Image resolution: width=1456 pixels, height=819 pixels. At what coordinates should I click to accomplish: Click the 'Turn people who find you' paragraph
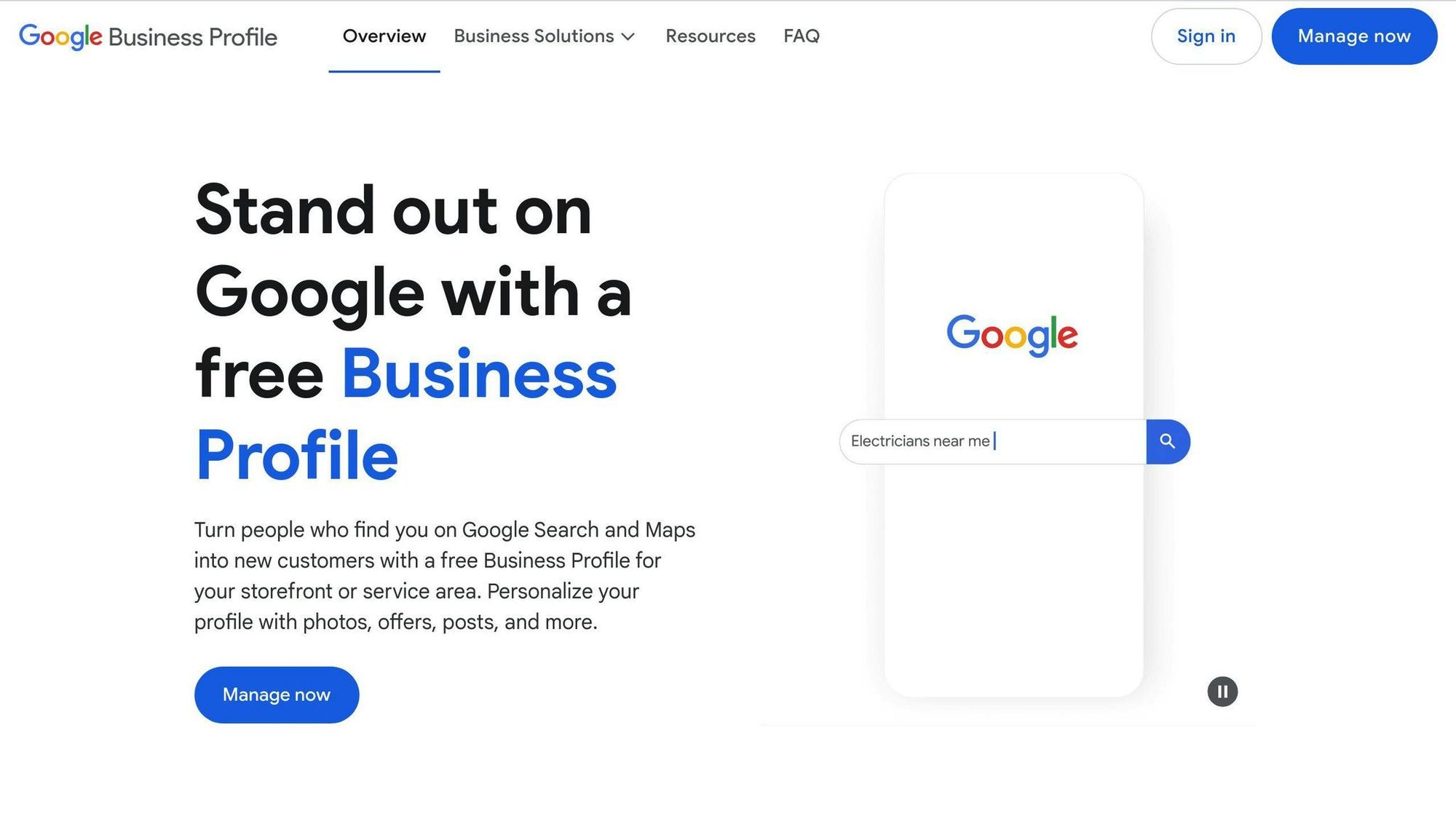[444, 575]
